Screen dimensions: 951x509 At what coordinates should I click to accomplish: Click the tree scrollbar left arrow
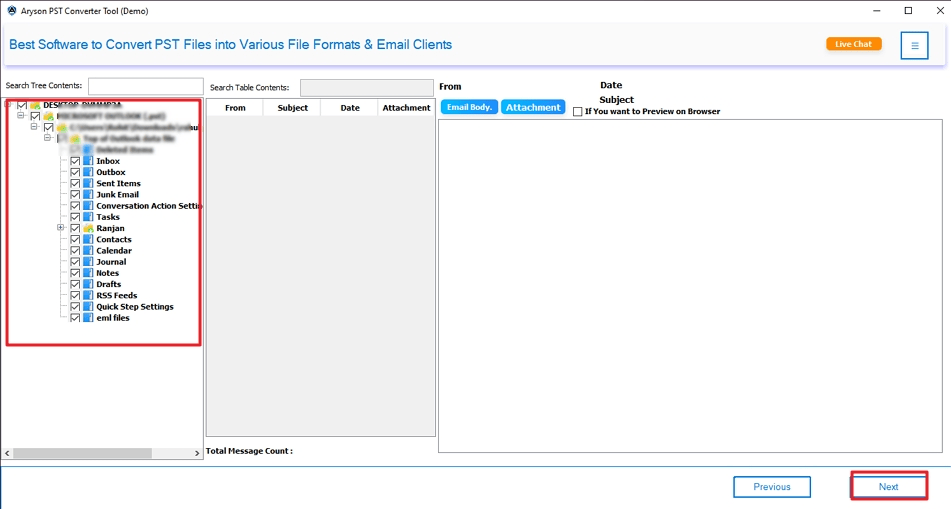[7, 453]
